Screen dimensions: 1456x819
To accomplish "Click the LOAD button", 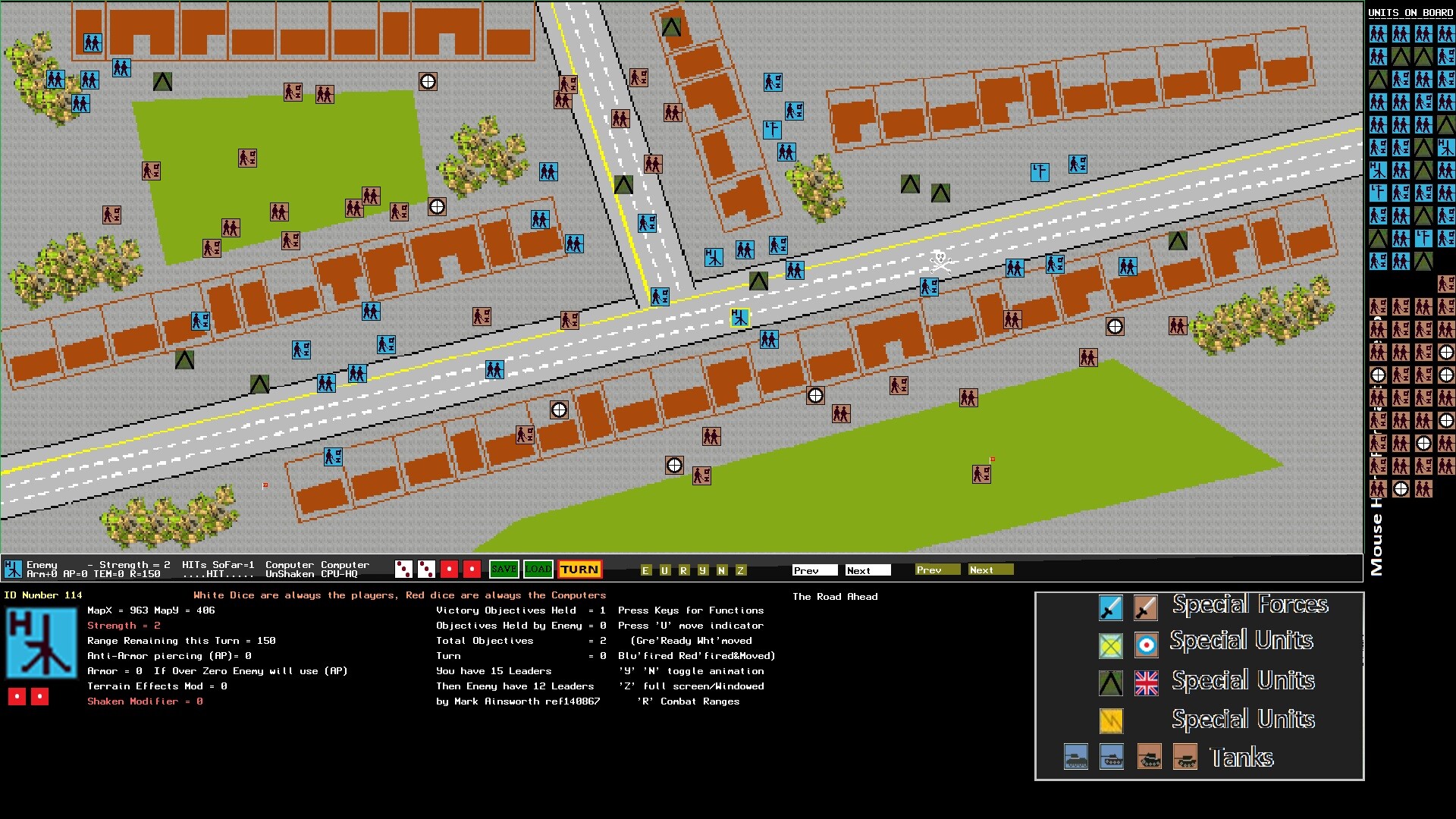I will 538,569.
